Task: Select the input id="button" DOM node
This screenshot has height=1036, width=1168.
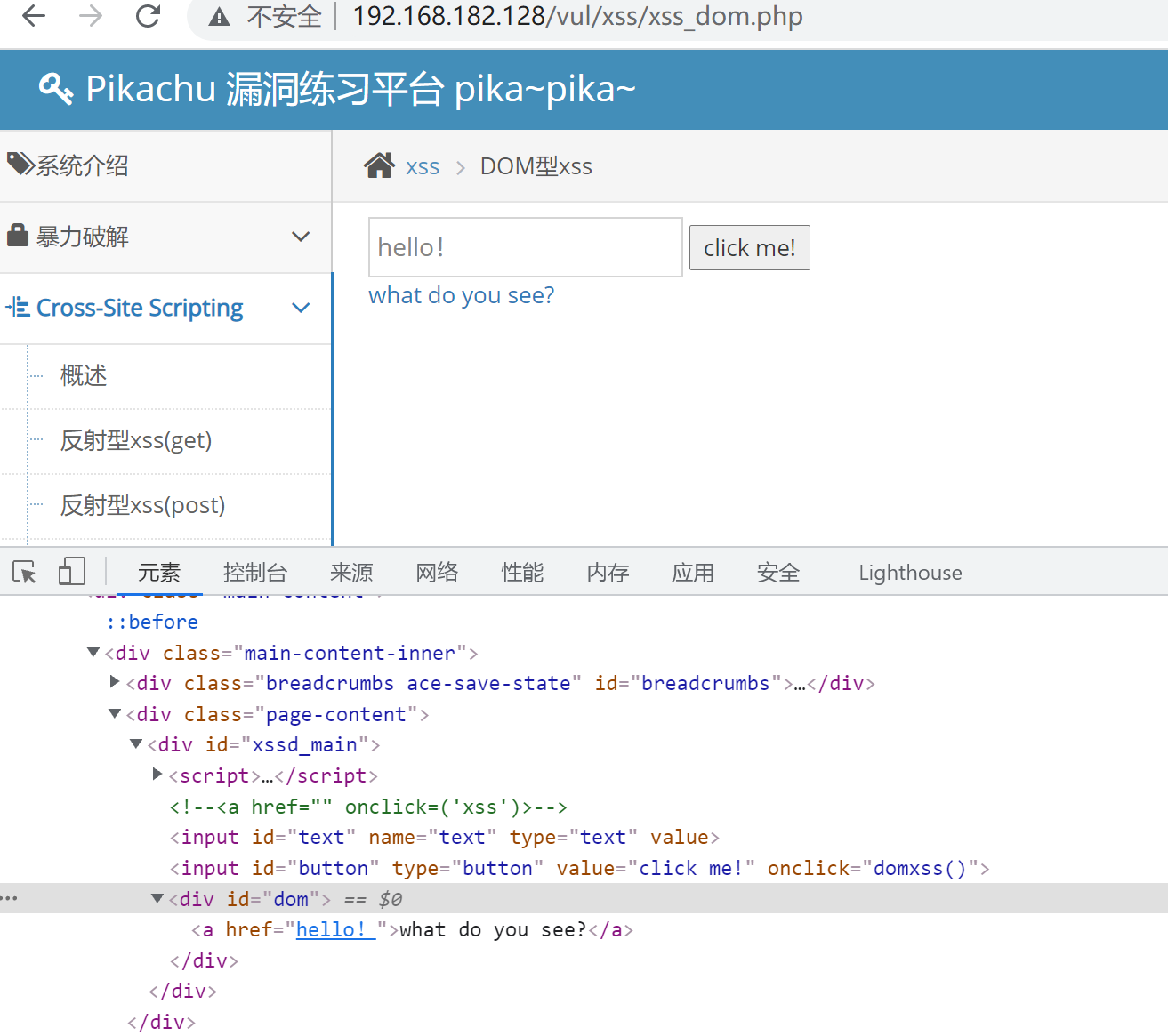Action: coord(579,868)
